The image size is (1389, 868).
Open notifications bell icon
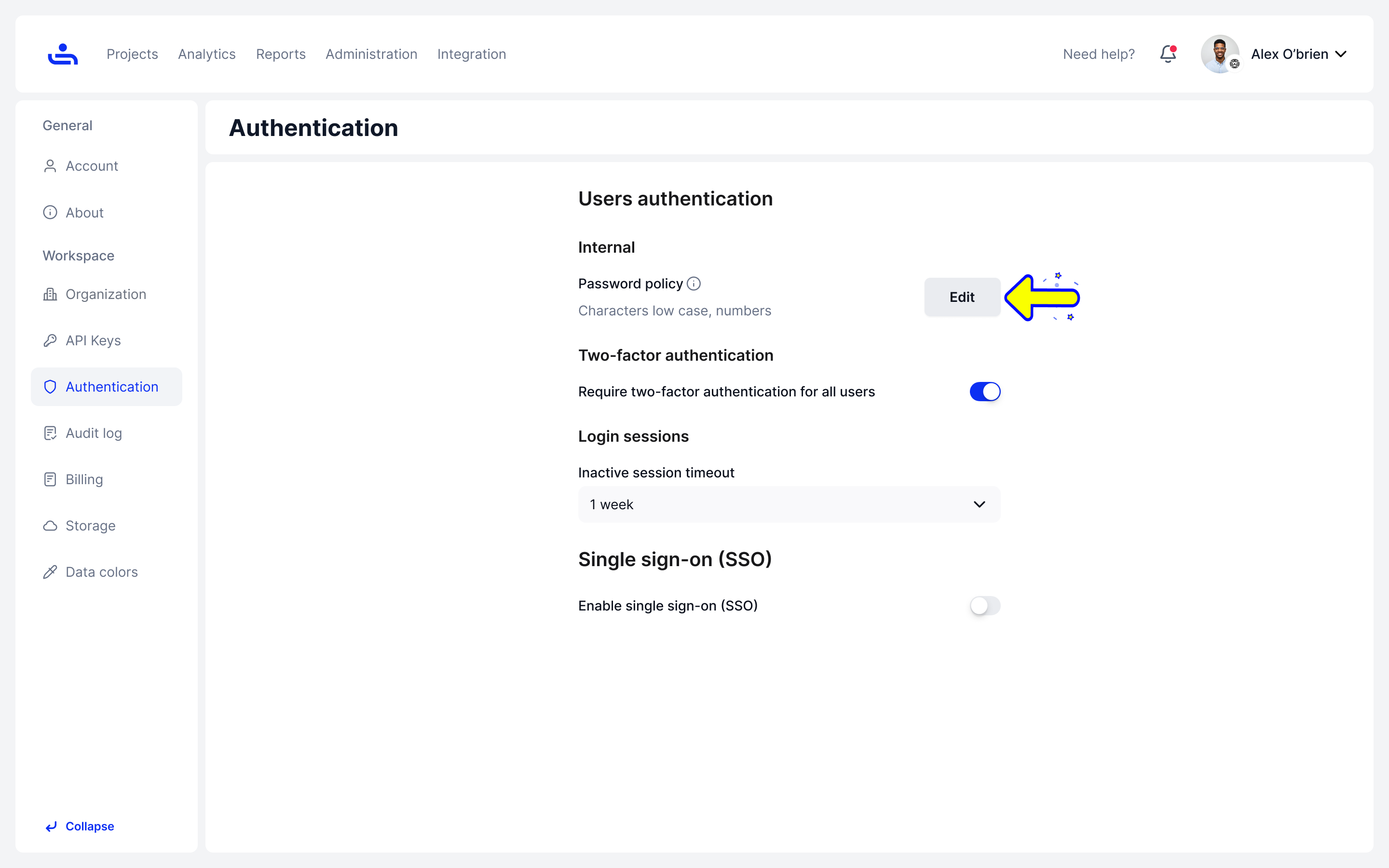click(1168, 54)
